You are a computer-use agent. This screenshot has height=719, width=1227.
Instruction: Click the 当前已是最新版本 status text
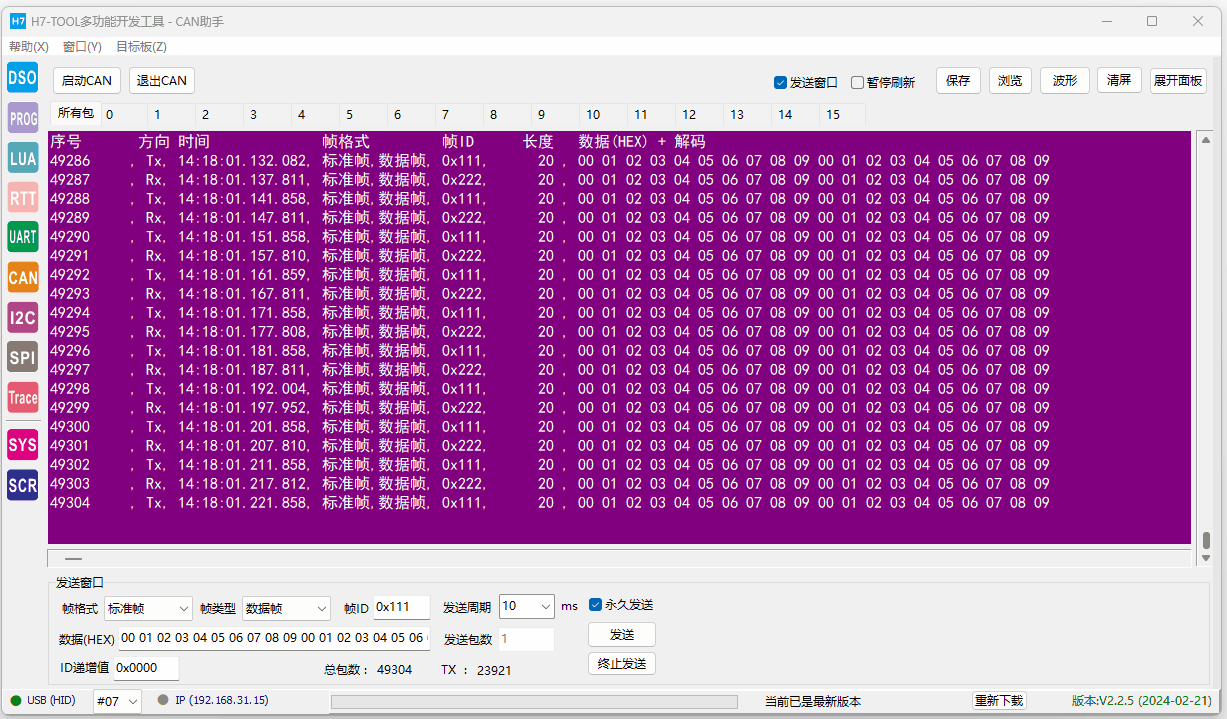(812, 702)
